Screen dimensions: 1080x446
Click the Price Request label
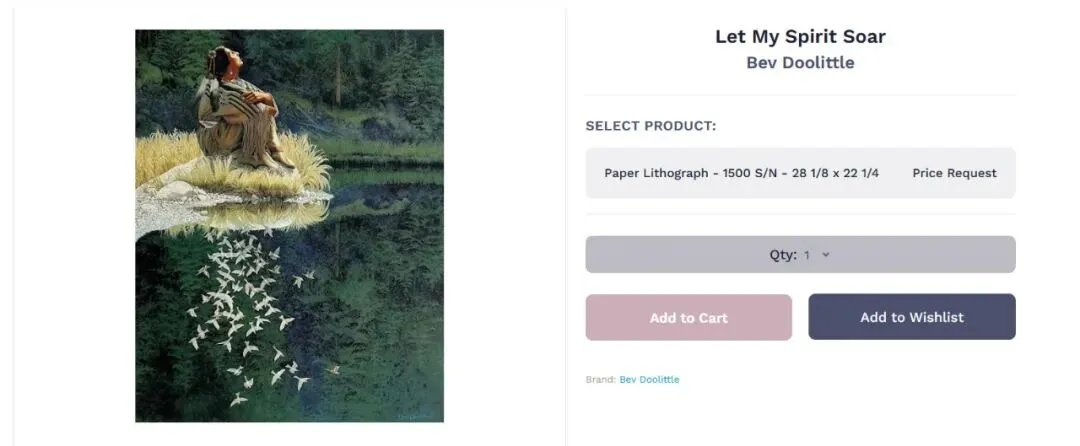(x=954, y=173)
